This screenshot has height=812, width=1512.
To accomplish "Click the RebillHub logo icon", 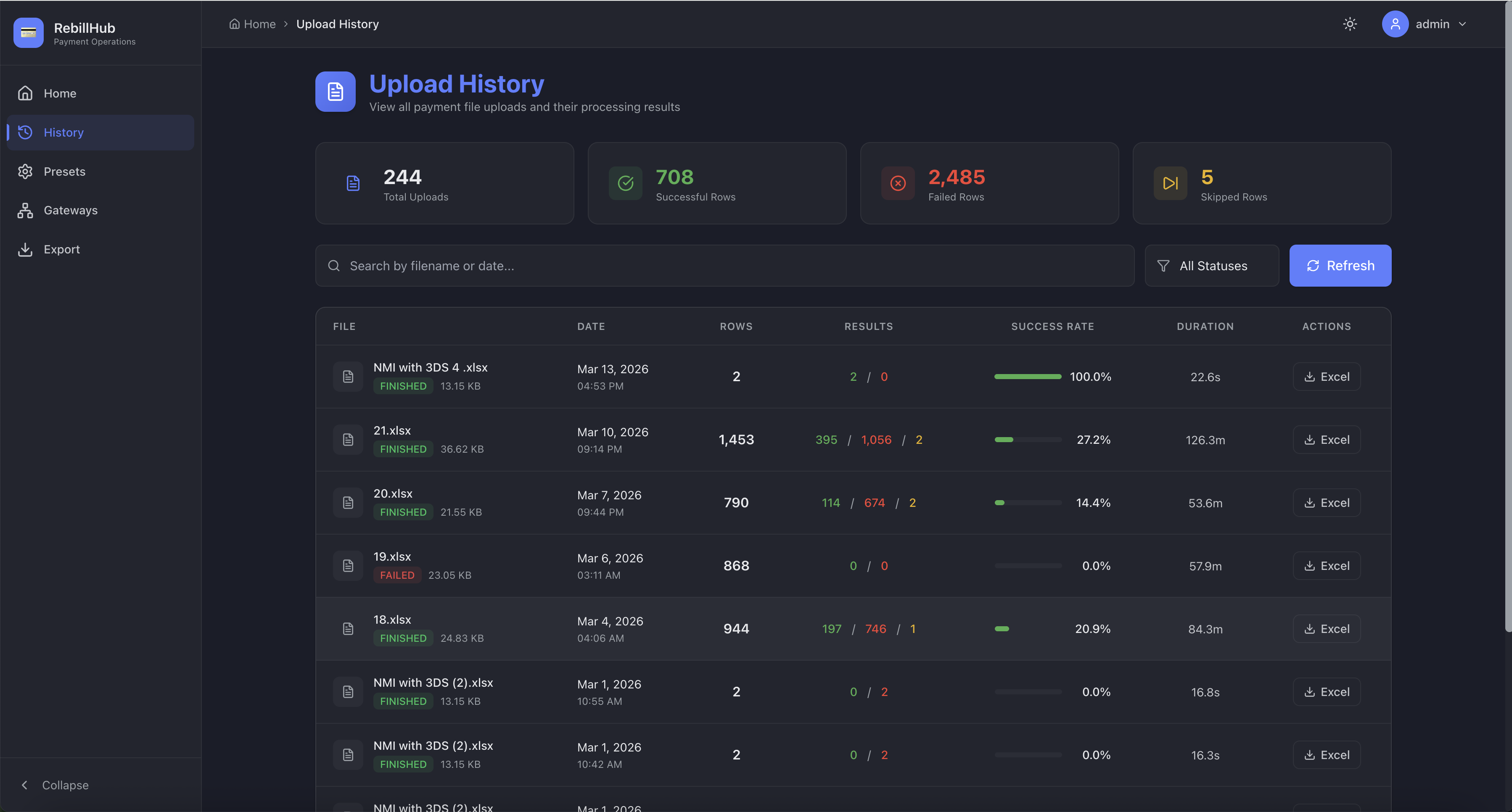I will [x=28, y=33].
